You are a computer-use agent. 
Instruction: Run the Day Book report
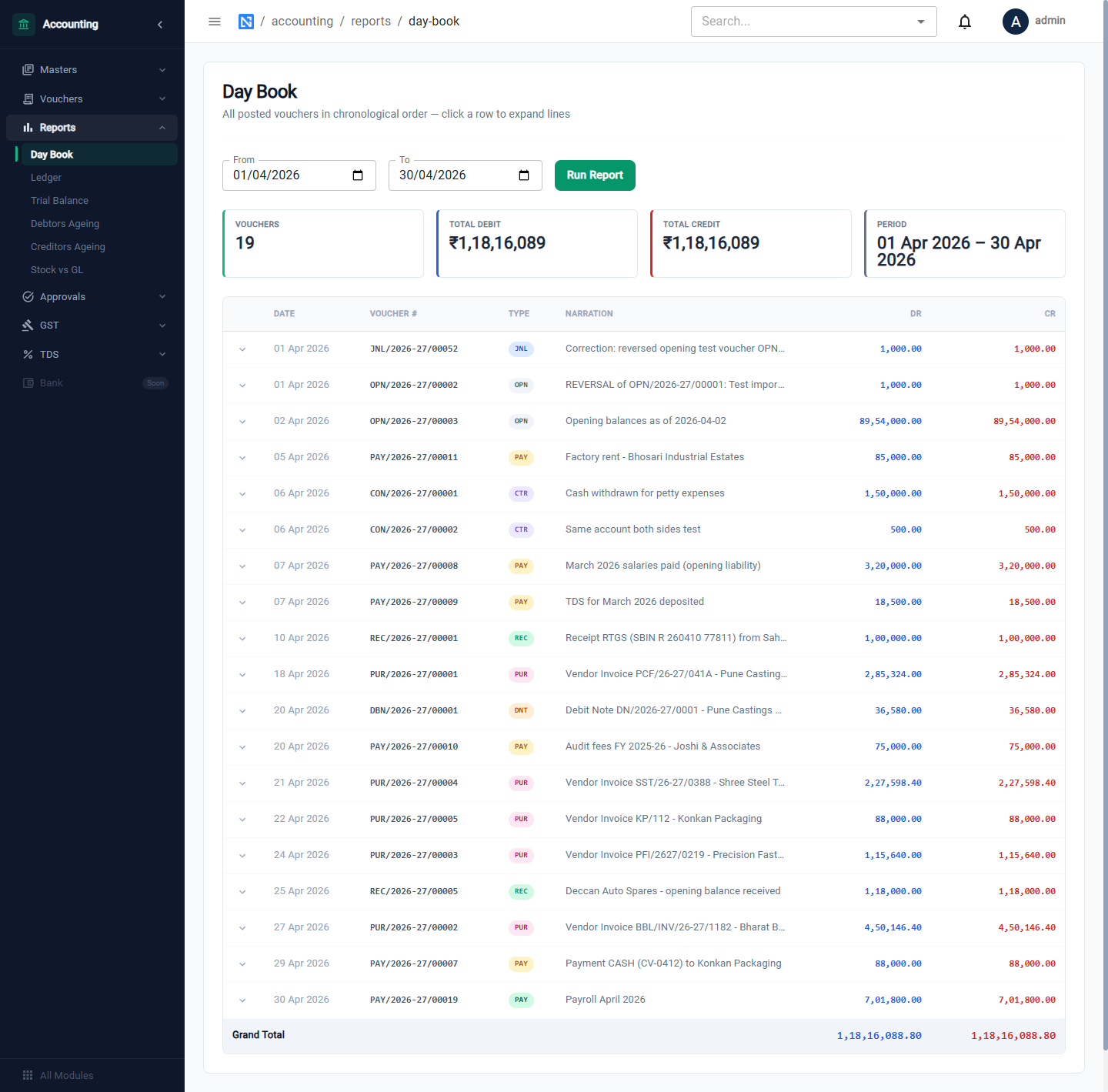(595, 175)
